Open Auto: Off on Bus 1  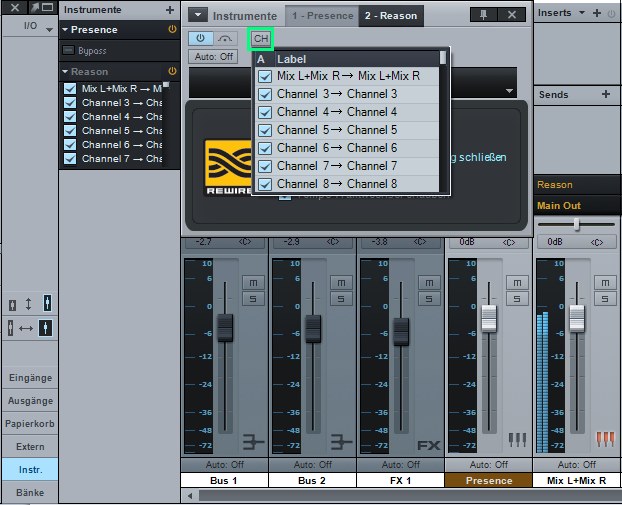[x=225, y=464]
